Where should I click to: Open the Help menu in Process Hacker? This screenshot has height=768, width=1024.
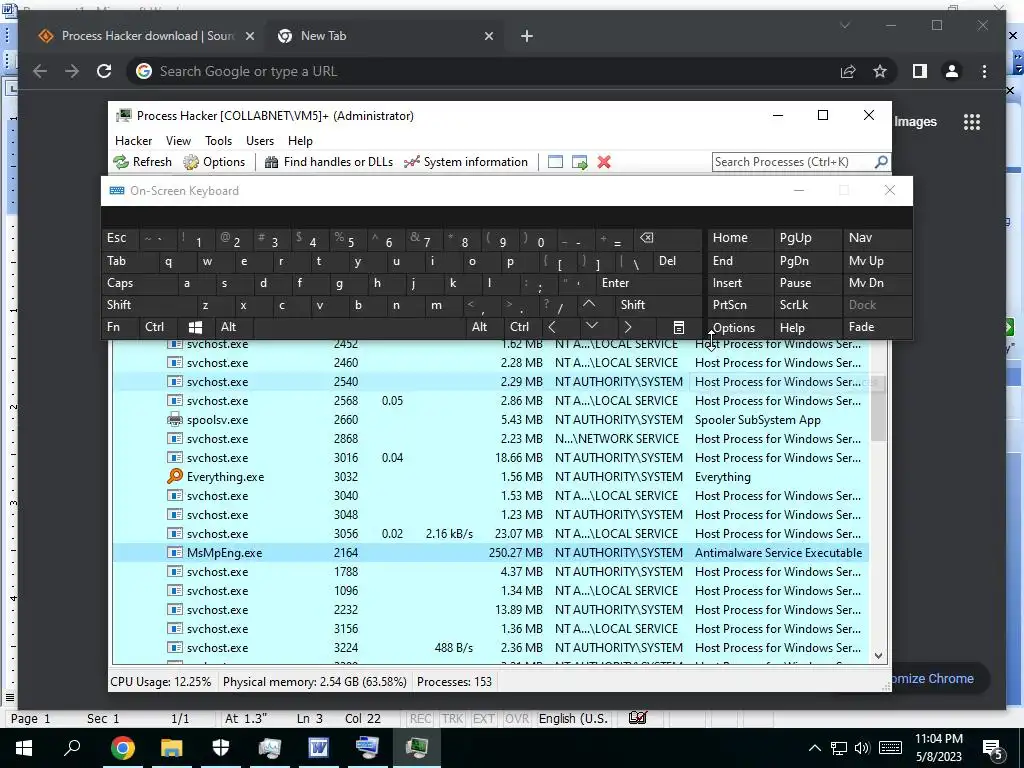point(300,141)
